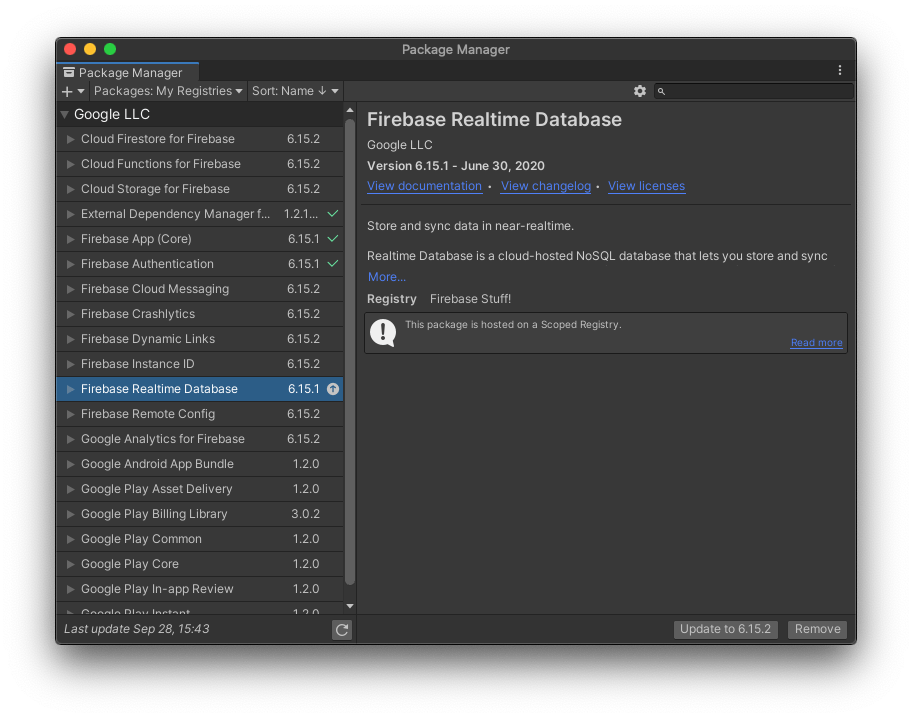Remove the Firebase Realtime Database package
This screenshot has height=718, width=912.
coord(817,630)
